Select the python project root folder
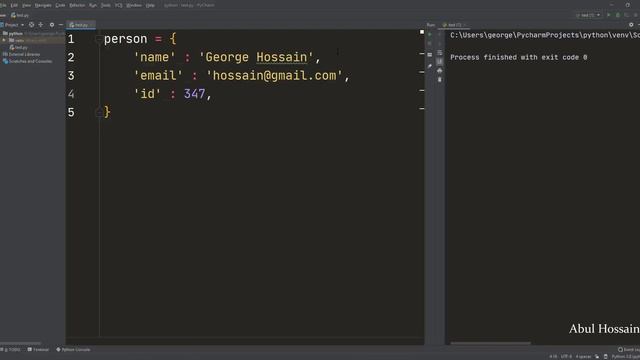 16,33
